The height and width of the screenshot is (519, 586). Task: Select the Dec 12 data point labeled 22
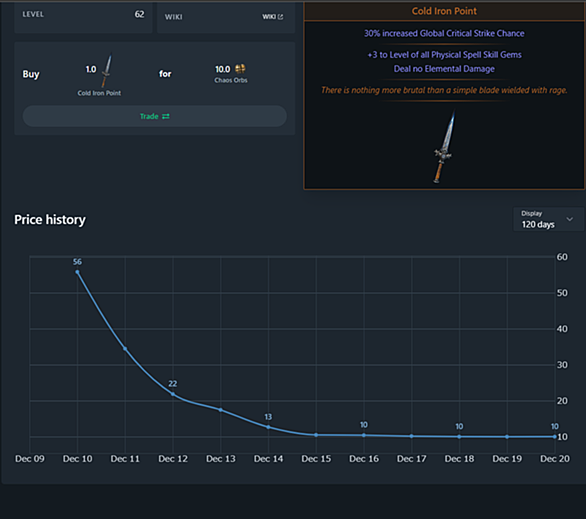pos(173,394)
